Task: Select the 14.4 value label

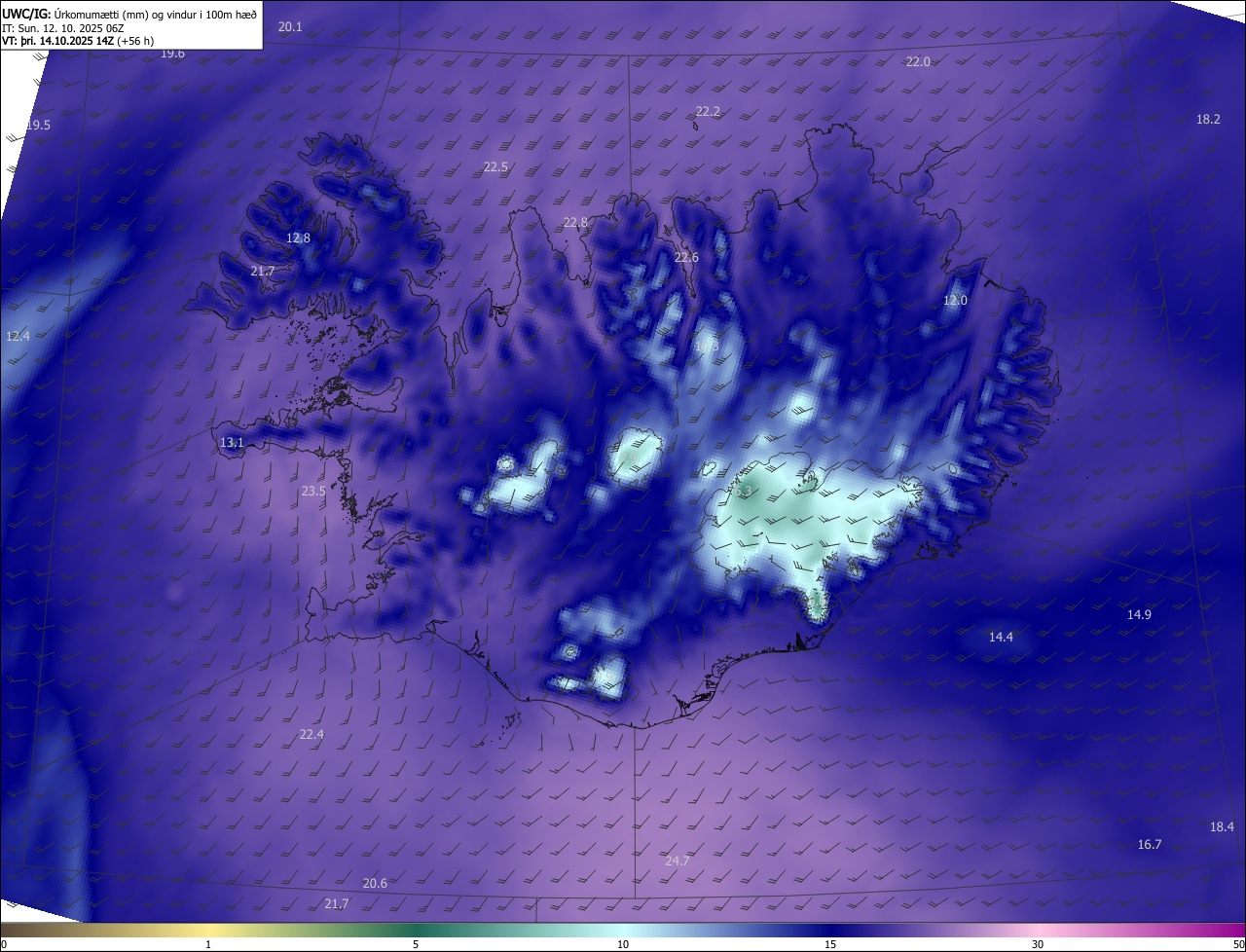Action: point(1001,638)
